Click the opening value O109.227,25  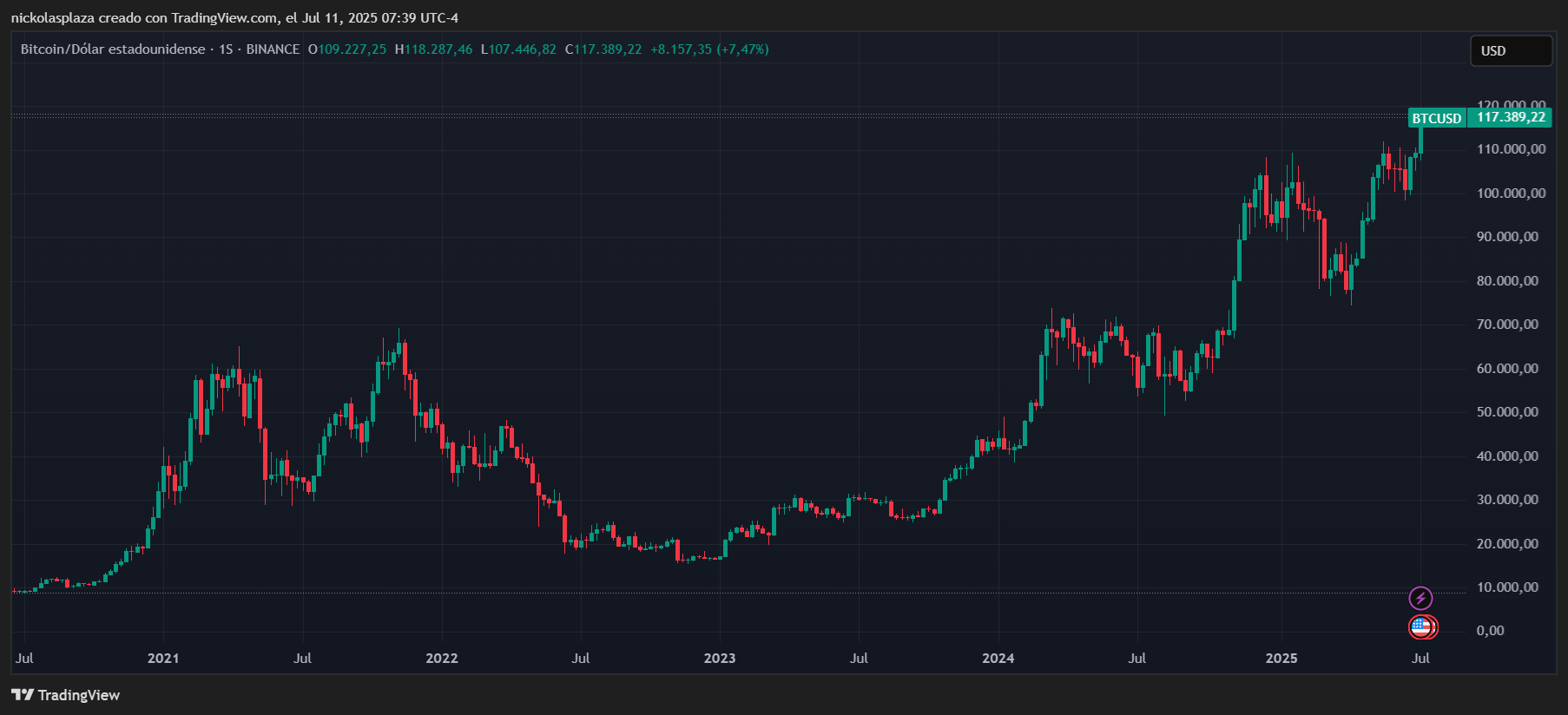coord(347,49)
